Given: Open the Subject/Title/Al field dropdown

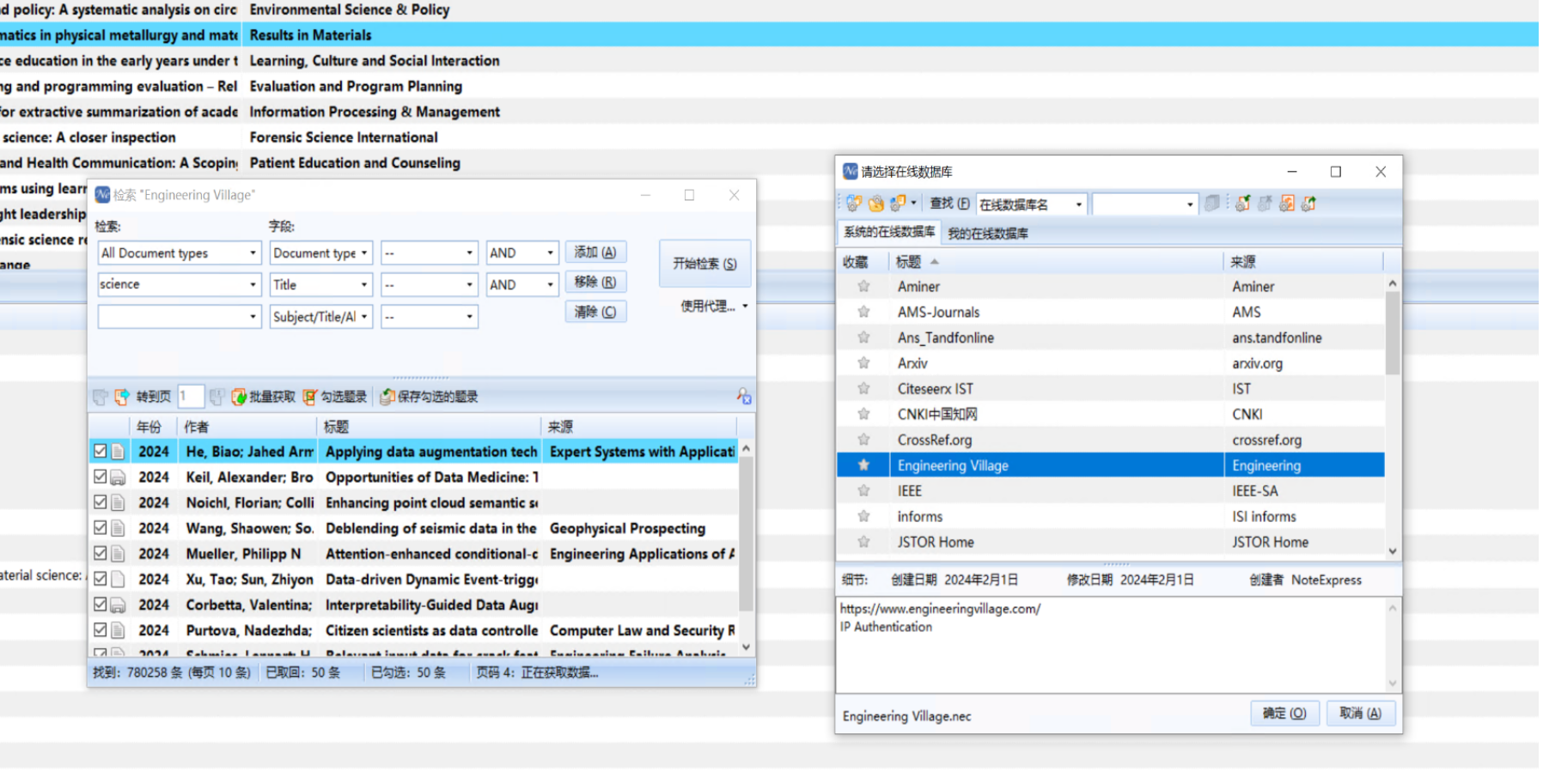Looking at the screenshot, I should [x=364, y=317].
